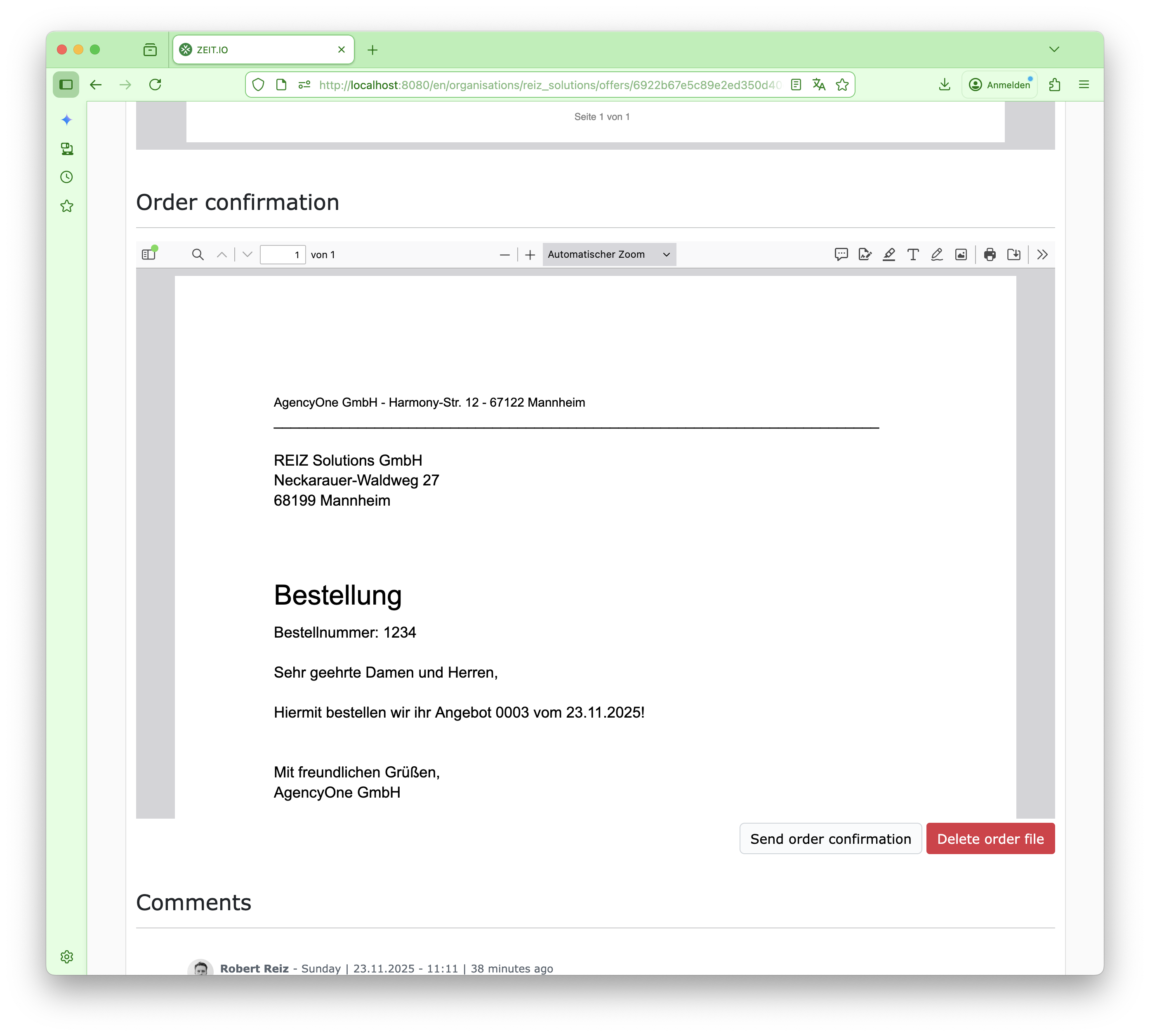This screenshot has height=1036, width=1150.
Task: Open the Firefox hamburger menu
Action: point(1084,85)
